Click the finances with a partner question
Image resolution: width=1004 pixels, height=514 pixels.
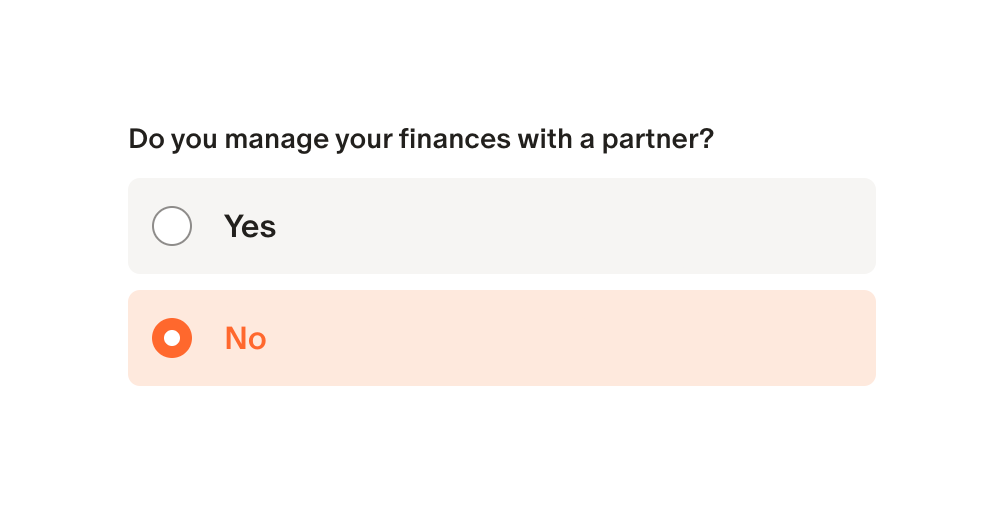[x=421, y=139]
